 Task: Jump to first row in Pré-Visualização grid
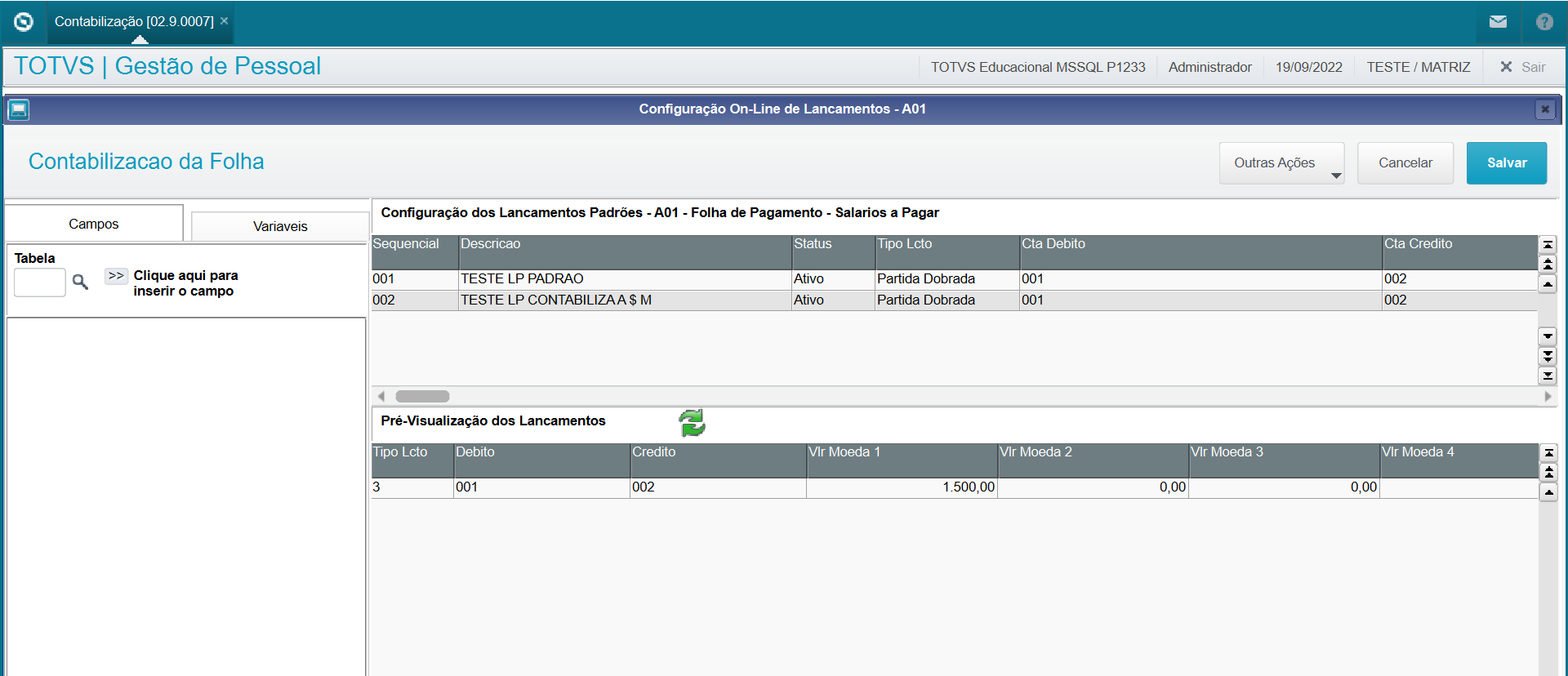[x=1548, y=453]
